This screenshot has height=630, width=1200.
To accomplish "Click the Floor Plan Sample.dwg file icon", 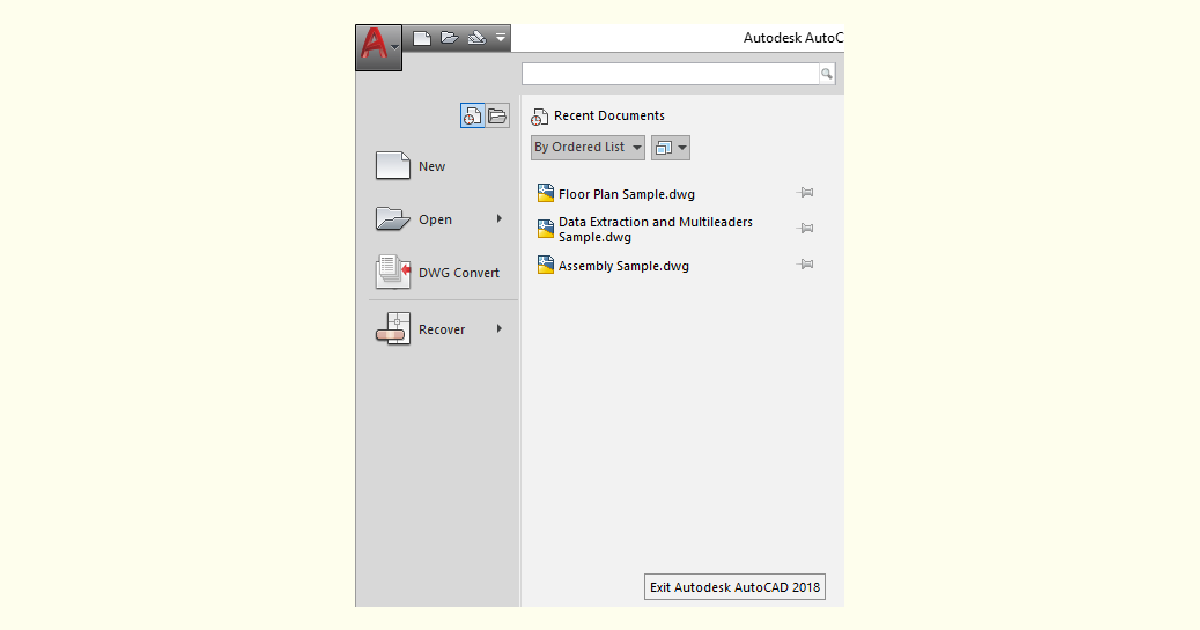I will [x=545, y=193].
